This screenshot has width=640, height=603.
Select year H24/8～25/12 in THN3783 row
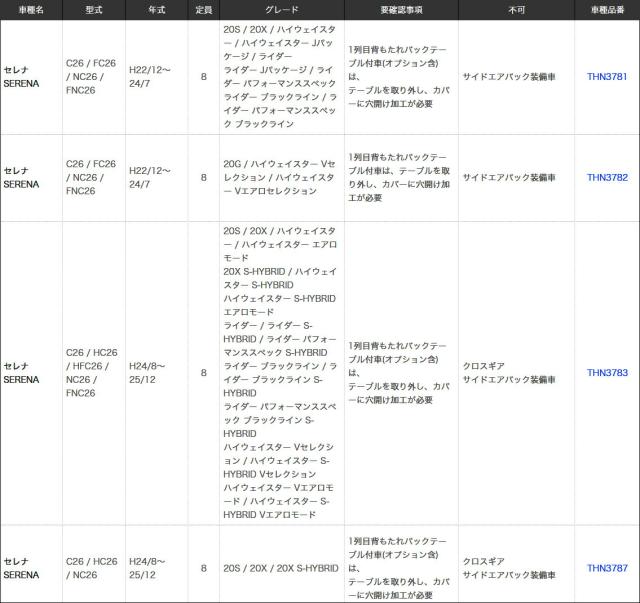[x=147, y=373]
